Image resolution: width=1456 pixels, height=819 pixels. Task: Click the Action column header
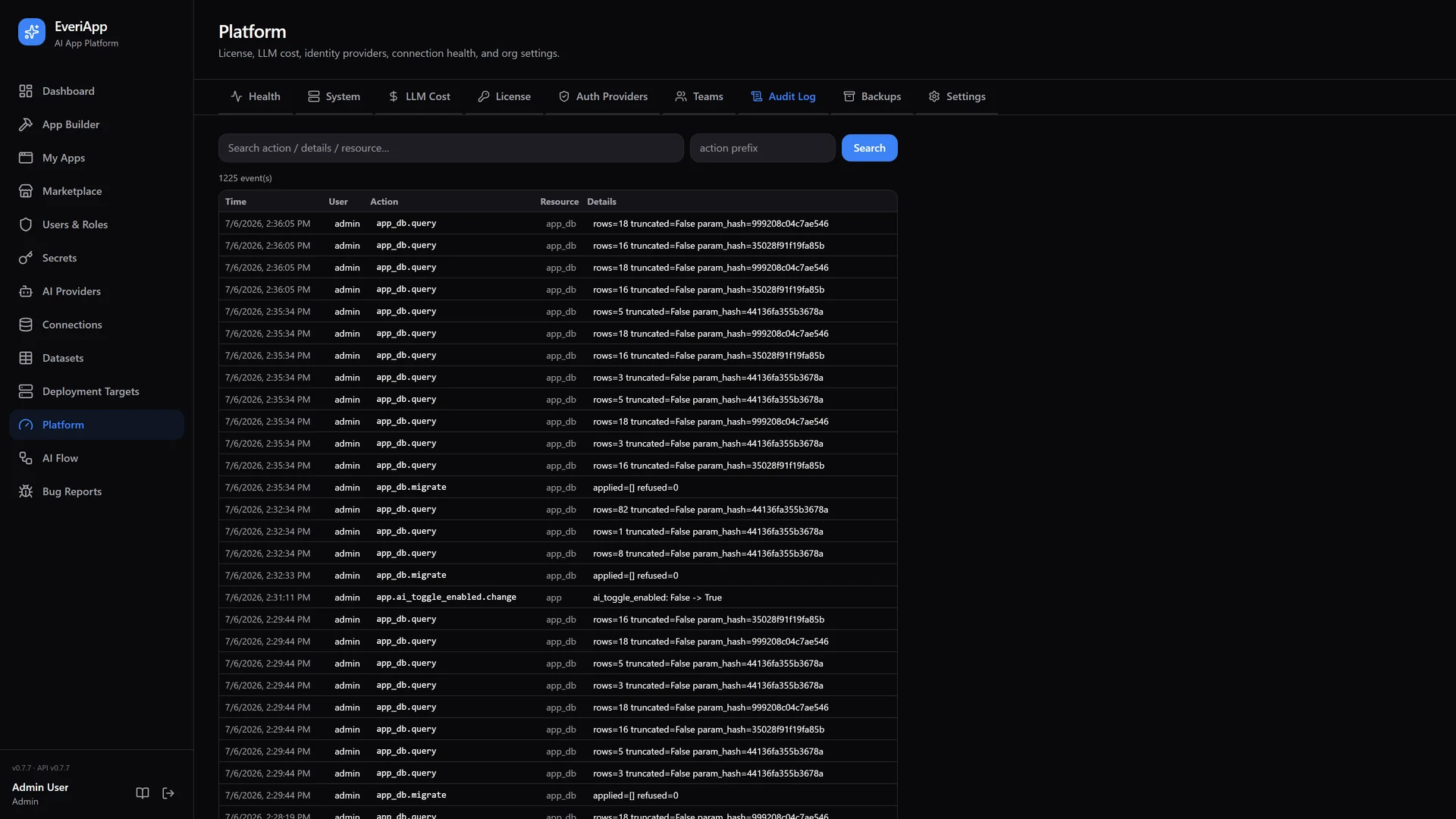click(384, 202)
